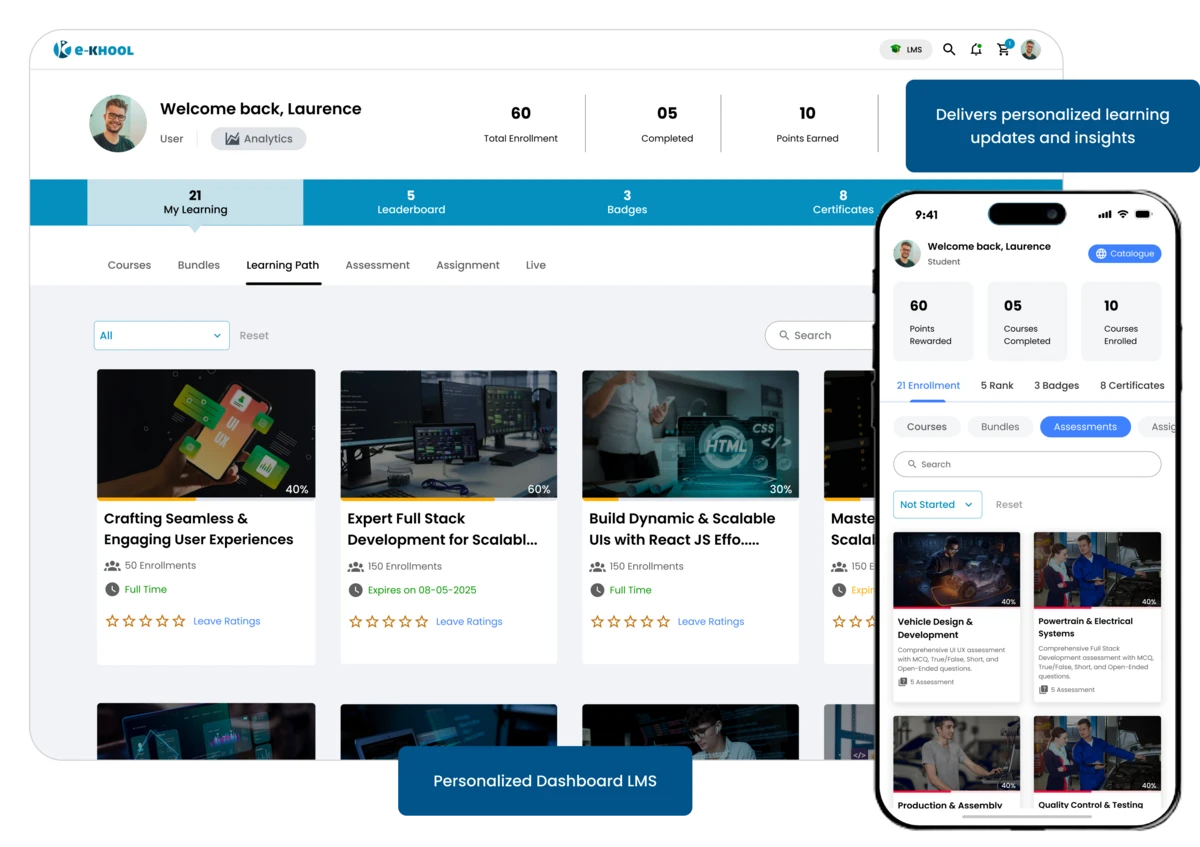Select the Assessments pill on the mobile view

point(1085,426)
